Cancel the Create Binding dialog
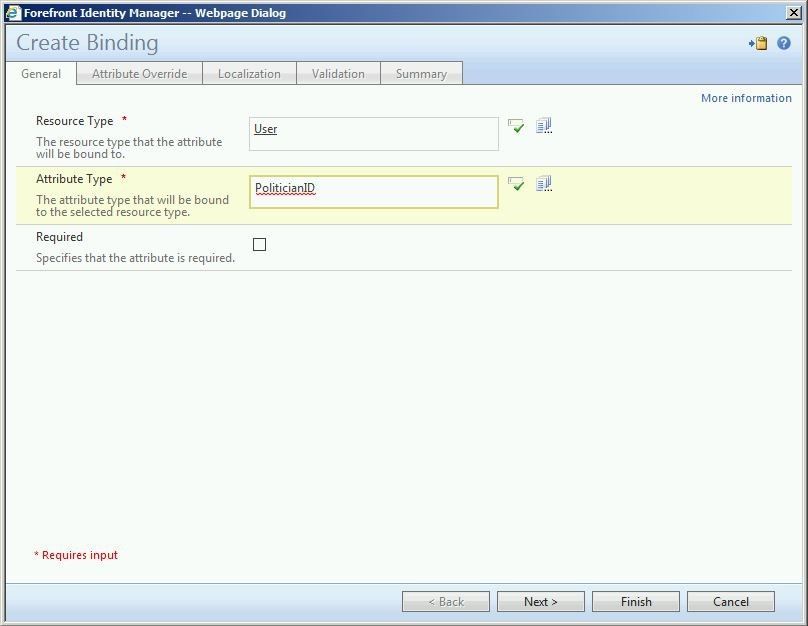 731,601
